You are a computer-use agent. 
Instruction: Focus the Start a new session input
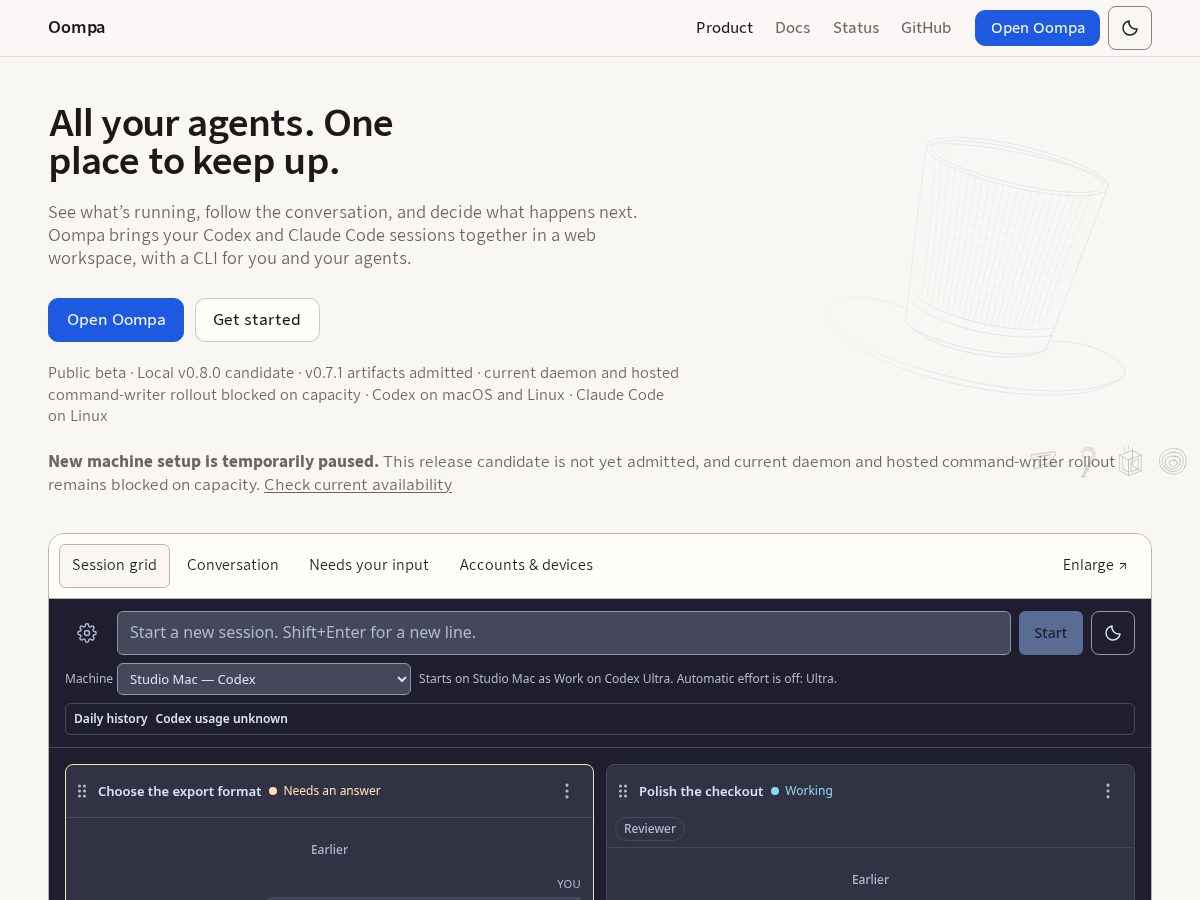tap(564, 633)
